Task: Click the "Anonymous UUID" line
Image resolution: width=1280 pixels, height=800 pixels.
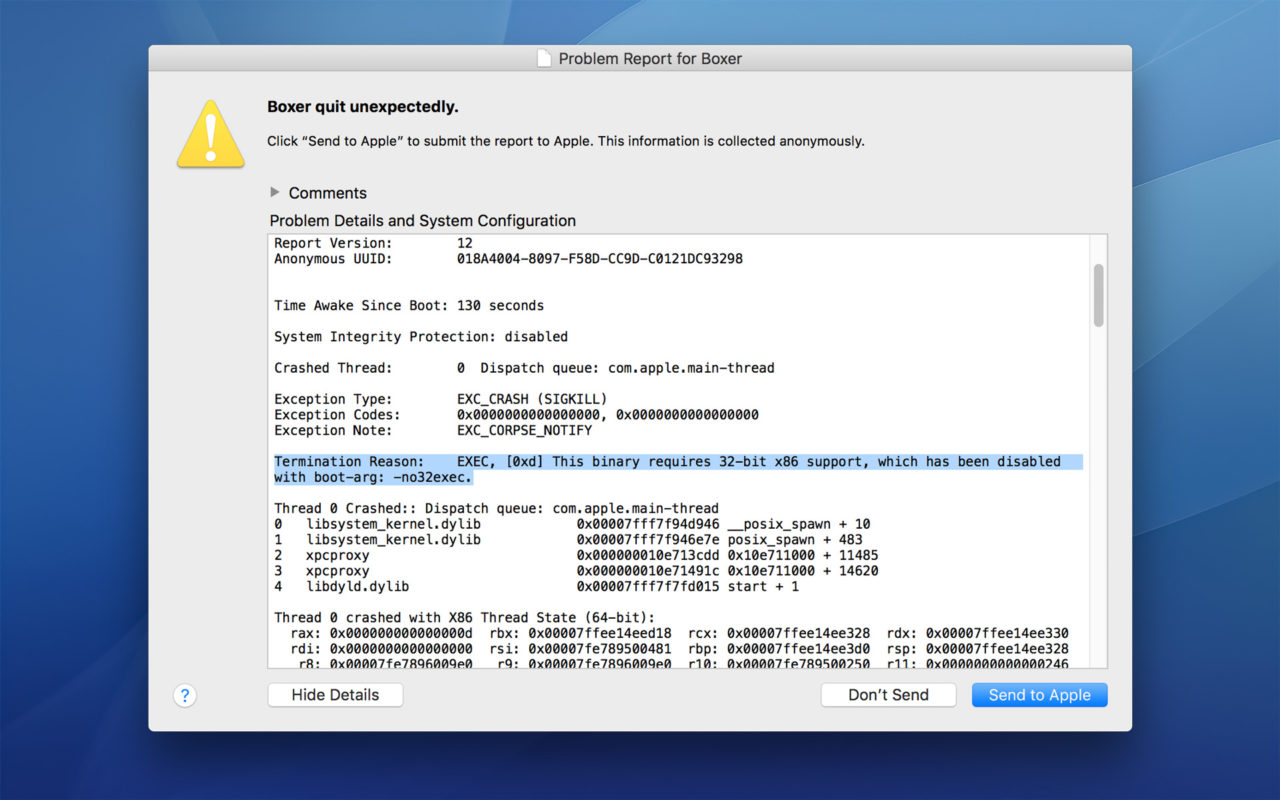Action: (508, 259)
